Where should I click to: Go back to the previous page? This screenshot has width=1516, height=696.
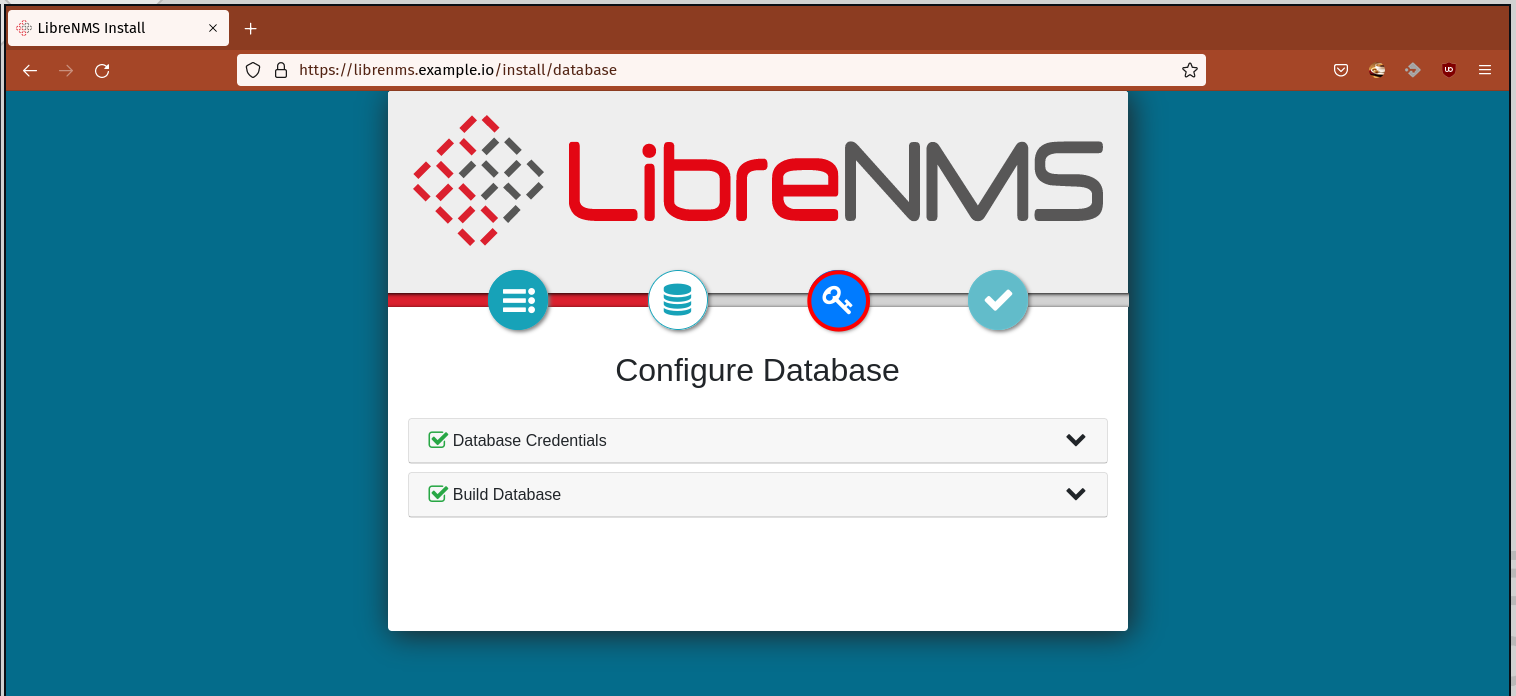(x=30, y=70)
